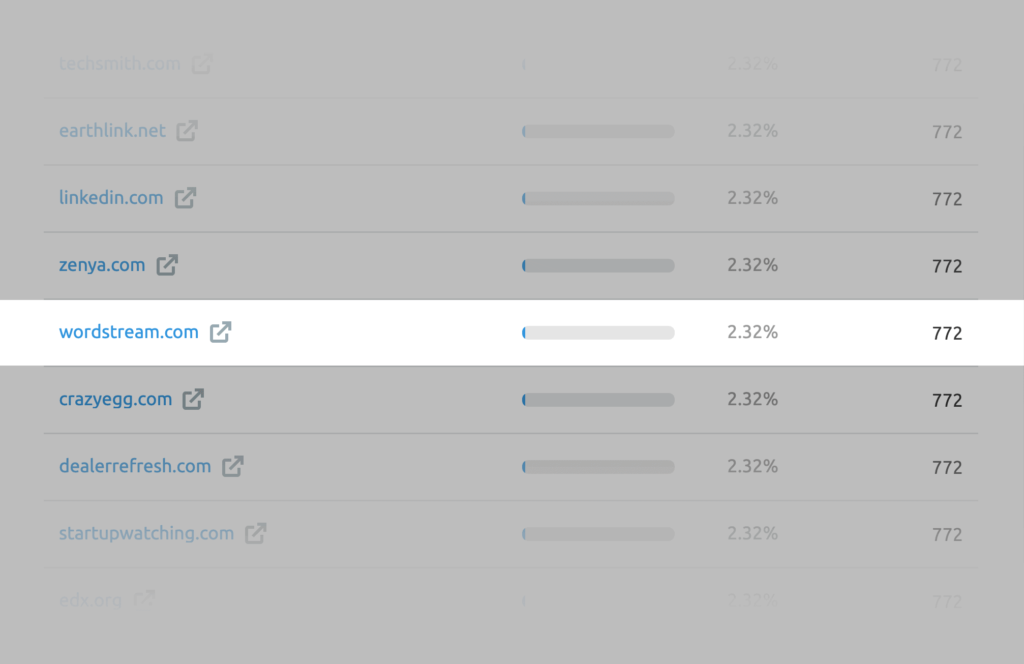Click the earthlink.net domain link
The image size is (1024, 664).
[x=112, y=131]
